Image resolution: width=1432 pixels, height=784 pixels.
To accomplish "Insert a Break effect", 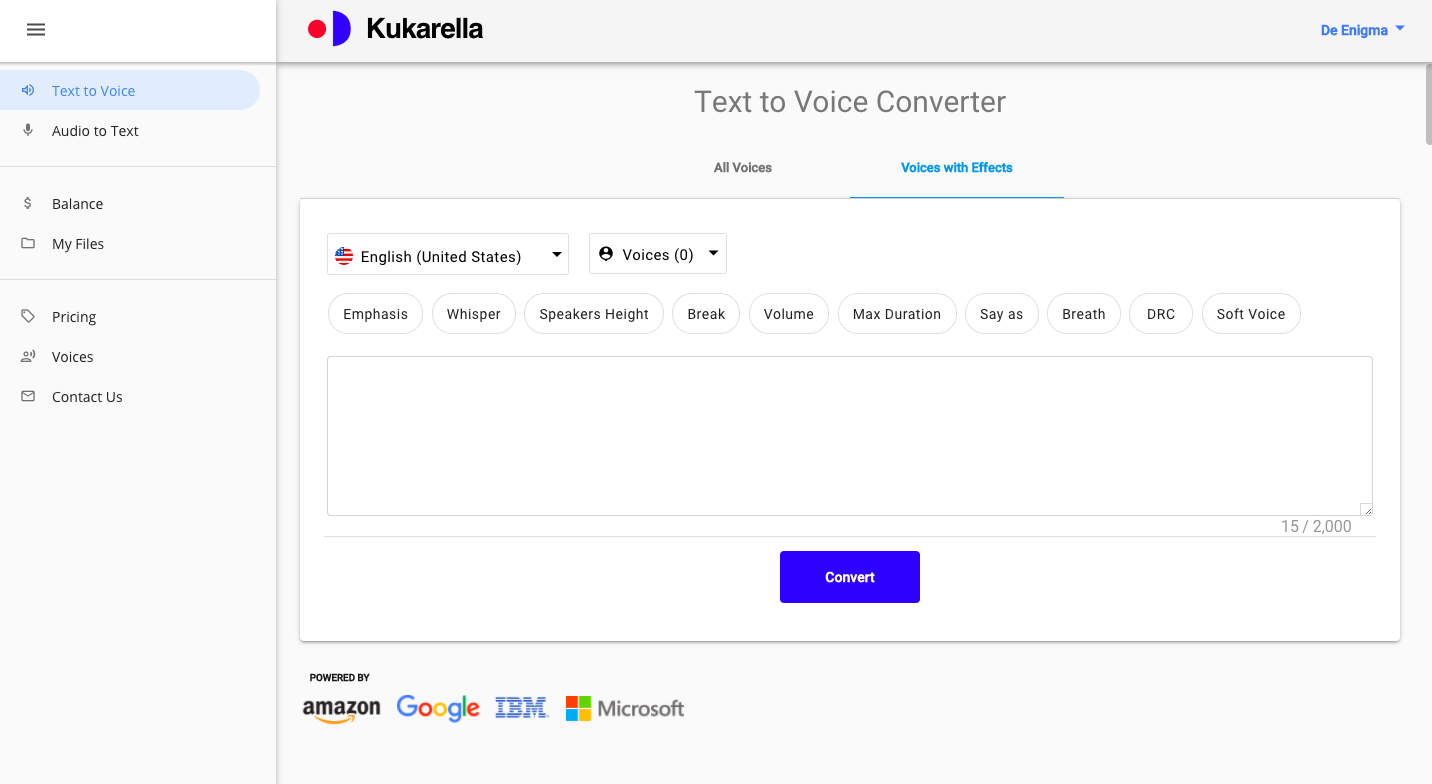I will pos(705,314).
